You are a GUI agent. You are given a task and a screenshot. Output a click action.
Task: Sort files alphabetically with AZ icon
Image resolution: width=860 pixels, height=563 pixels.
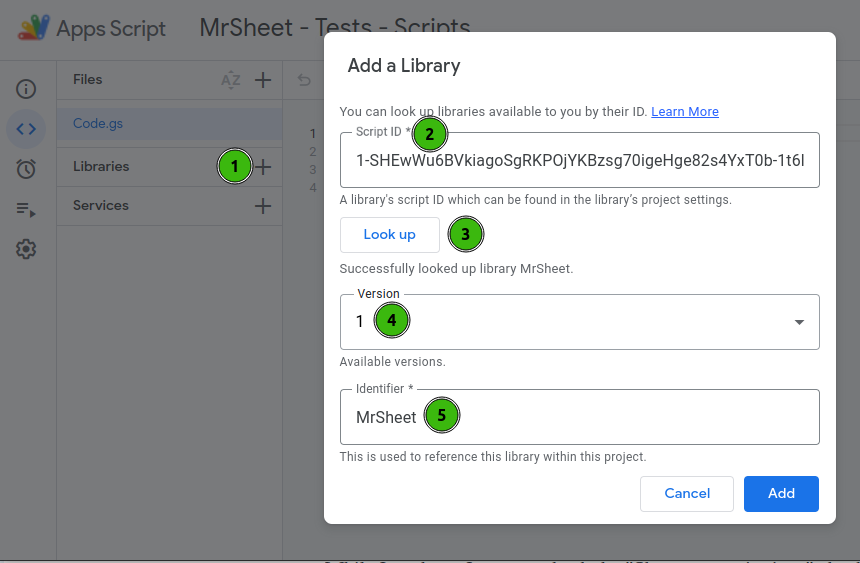pyautogui.click(x=231, y=80)
